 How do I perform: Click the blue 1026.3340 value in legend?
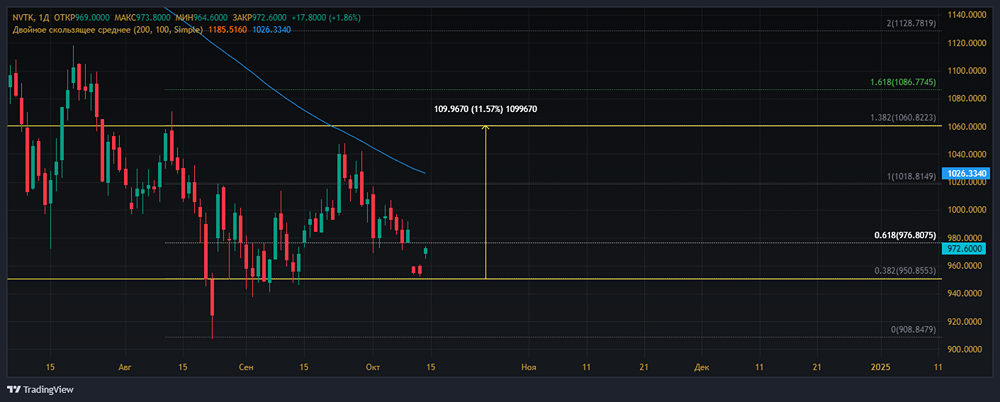click(272, 29)
